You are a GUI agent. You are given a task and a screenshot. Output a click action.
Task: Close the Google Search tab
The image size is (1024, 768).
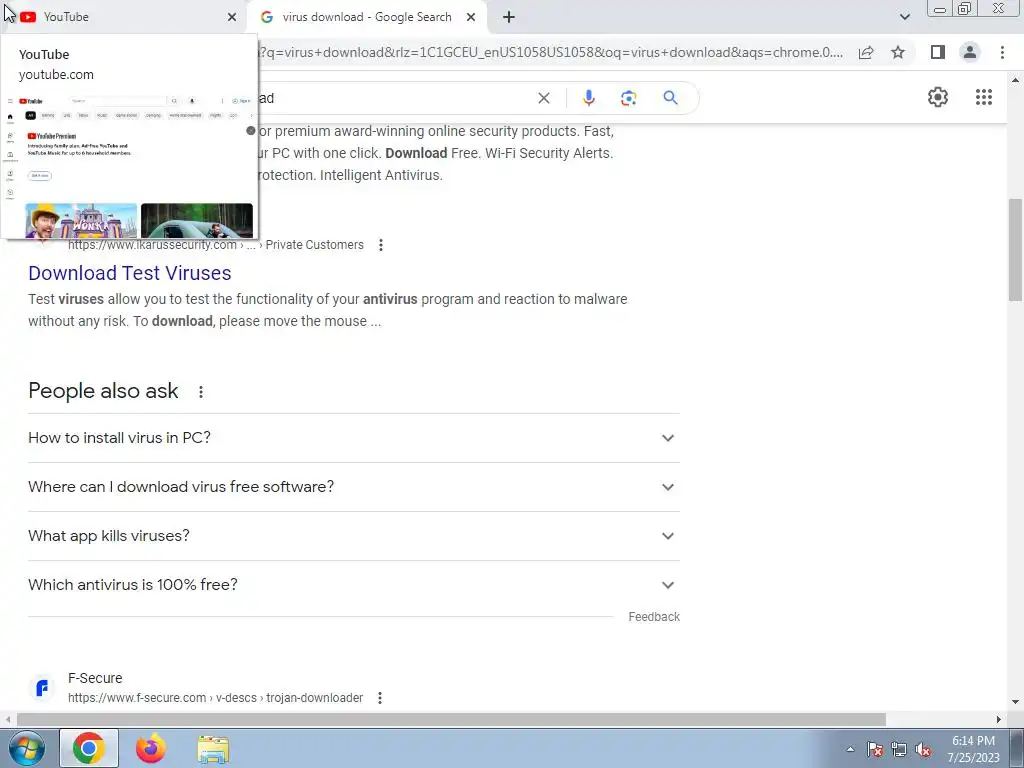click(471, 17)
